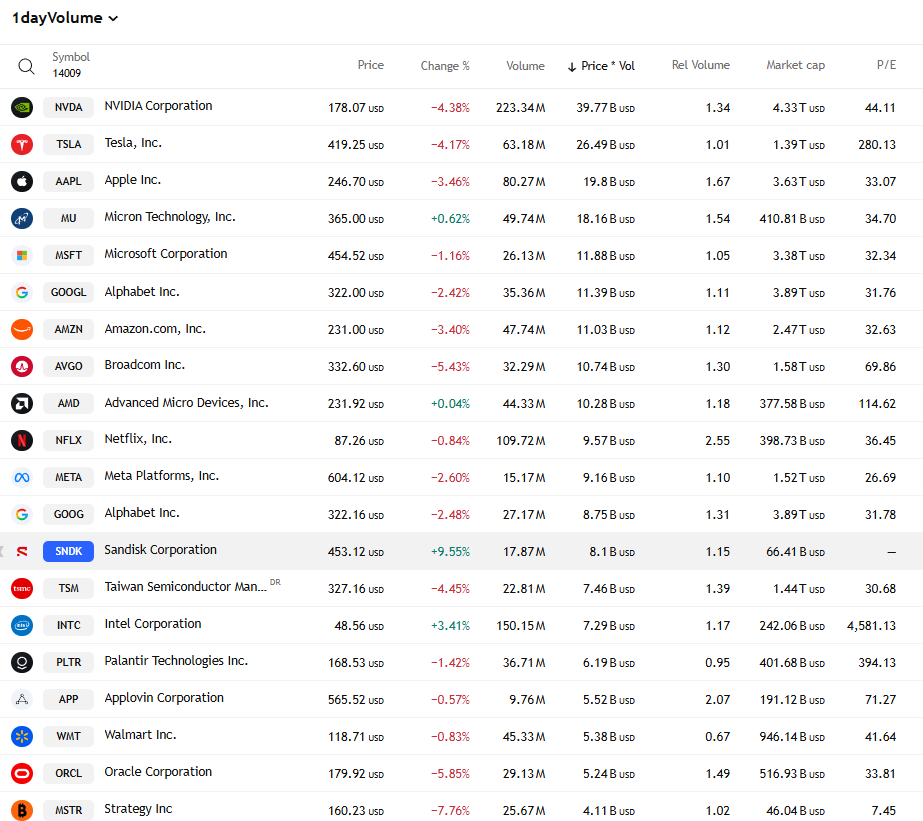
Task: Open the Advanced Micro Devices, Inc. link
Action: coord(186,403)
